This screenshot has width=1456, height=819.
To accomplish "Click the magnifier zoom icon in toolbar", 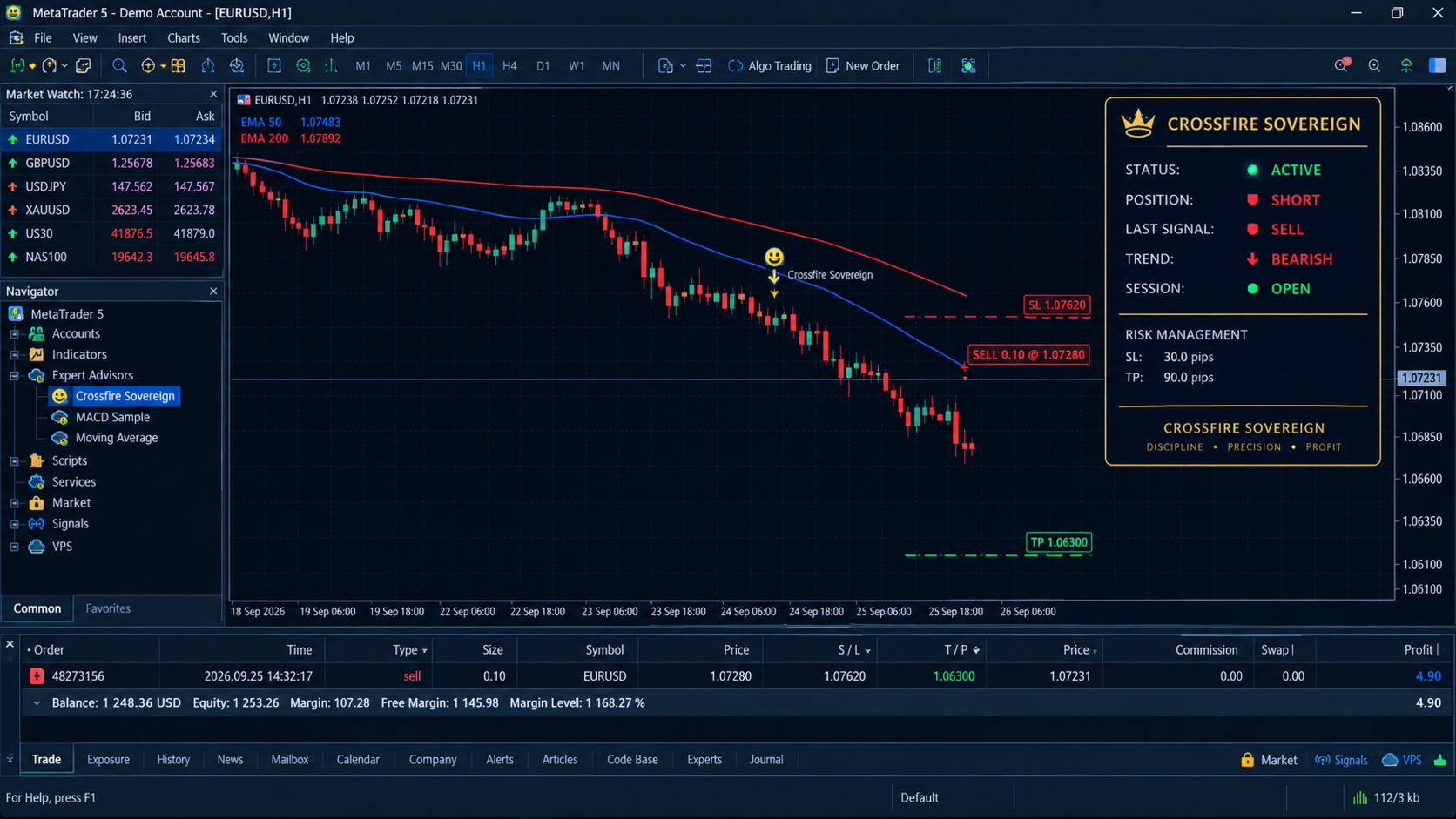I will 119,66.
